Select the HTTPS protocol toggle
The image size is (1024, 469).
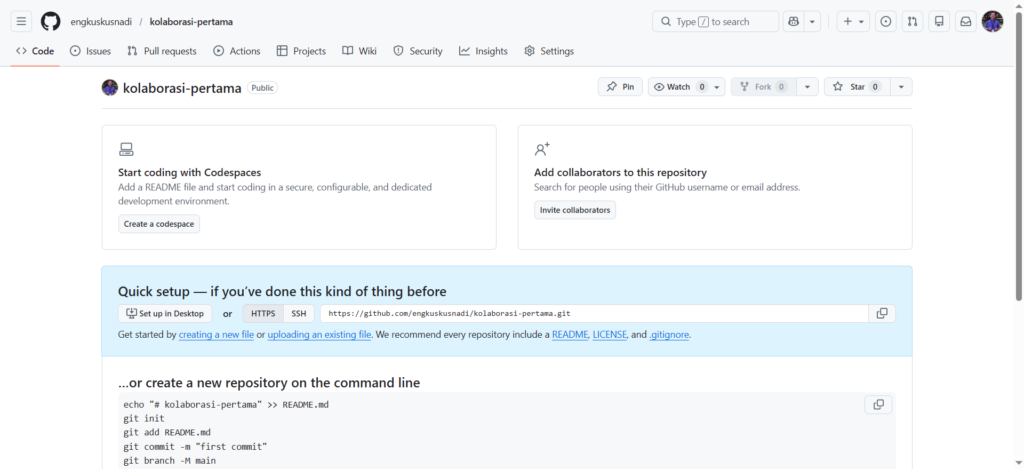click(x=263, y=313)
